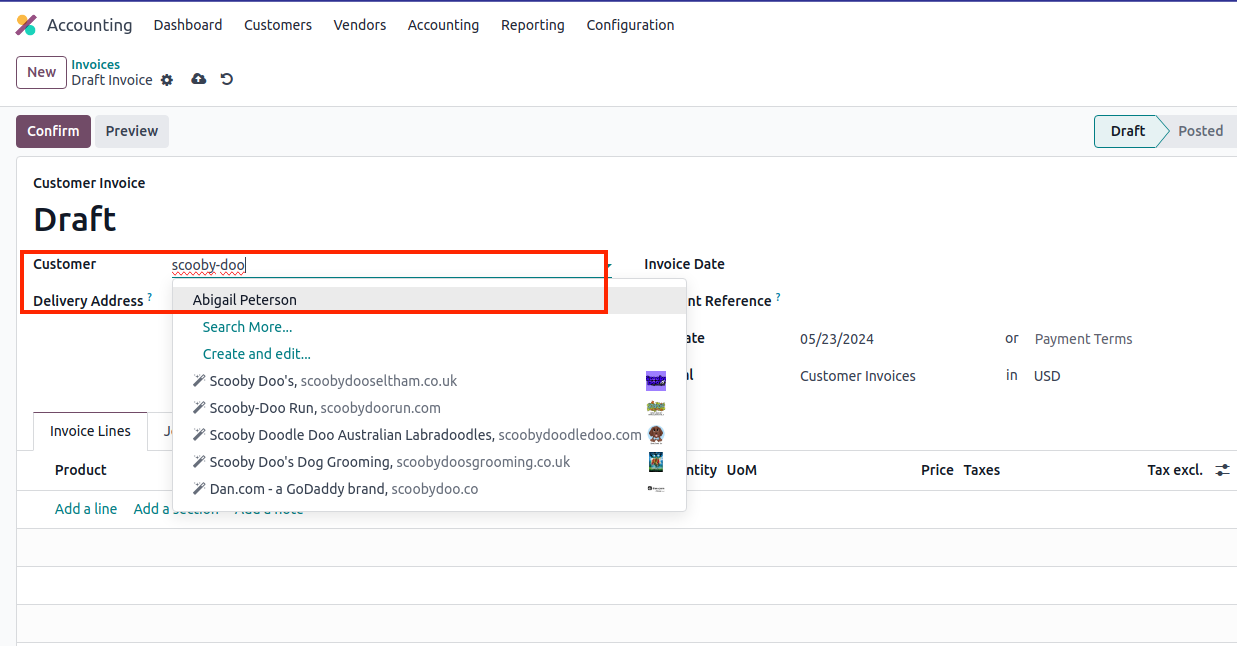Click the Customer Invoice heading text
Viewport: 1237px width, 646px height.
89,183
